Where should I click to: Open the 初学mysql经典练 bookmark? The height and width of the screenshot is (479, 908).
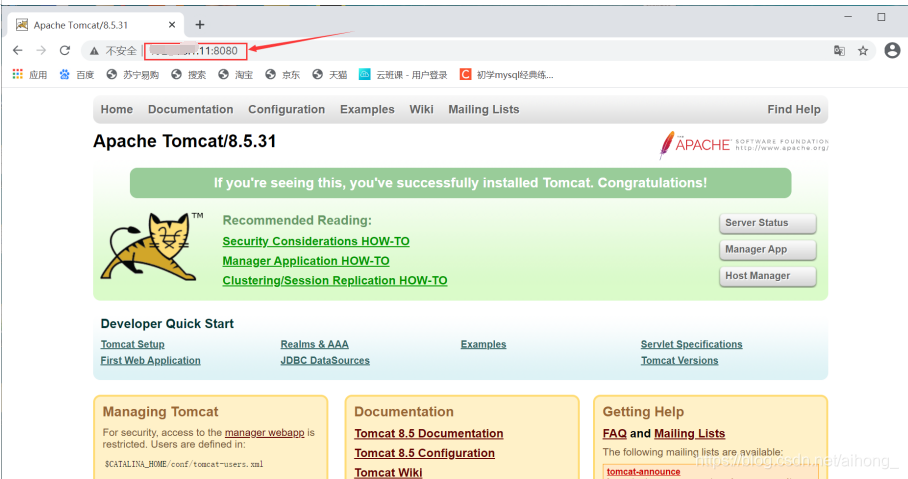(507, 75)
